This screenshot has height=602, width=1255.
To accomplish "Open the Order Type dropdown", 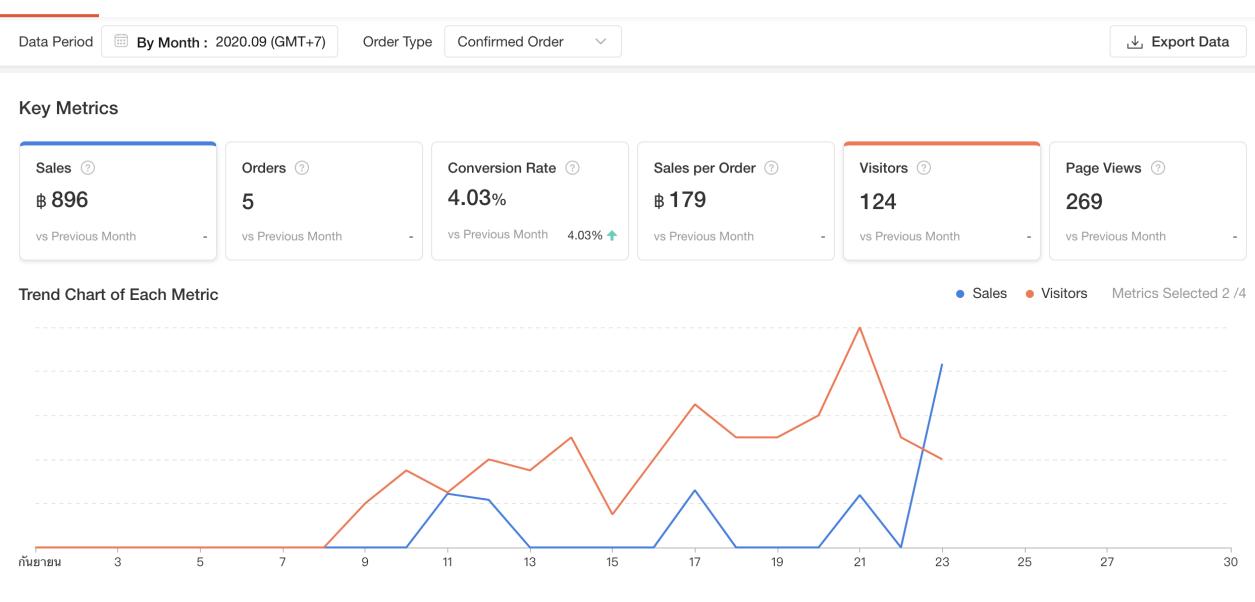I will 532,42.
